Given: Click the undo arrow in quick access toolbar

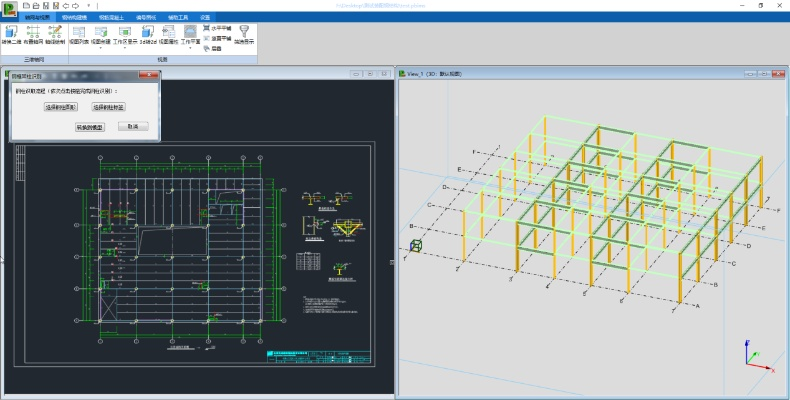Looking at the screenshot, I should point(66,5).
